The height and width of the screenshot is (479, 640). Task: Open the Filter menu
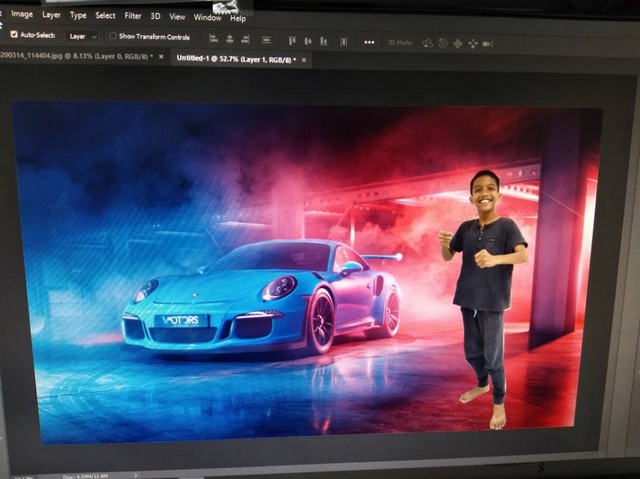[133, 16]
